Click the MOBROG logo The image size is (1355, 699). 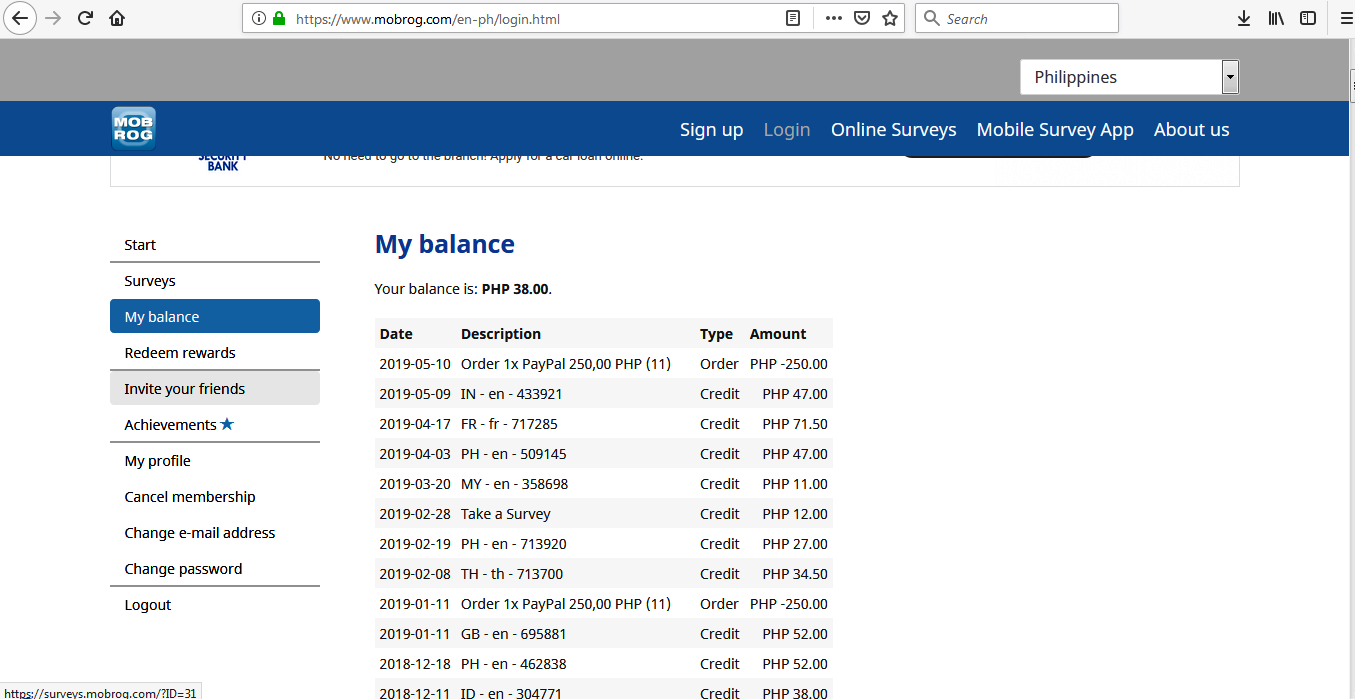coord(133,128)
